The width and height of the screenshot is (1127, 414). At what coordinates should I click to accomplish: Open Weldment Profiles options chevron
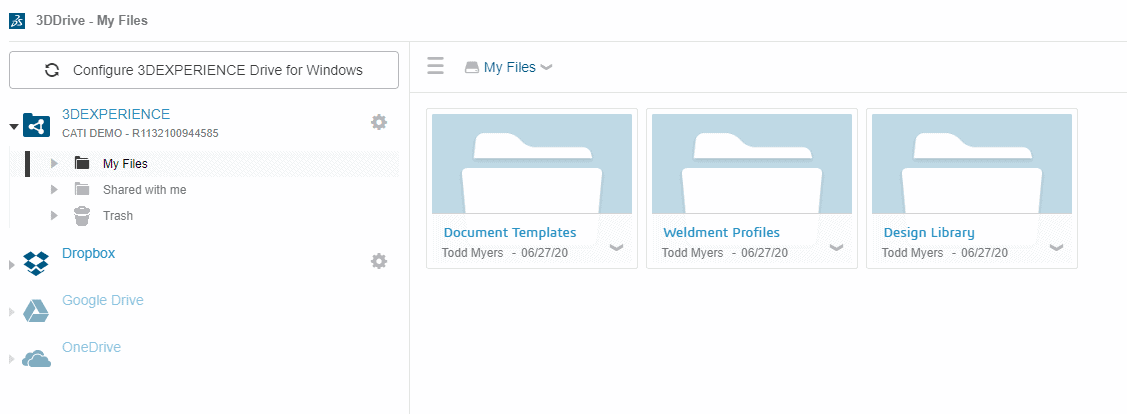tap(836, 247)
